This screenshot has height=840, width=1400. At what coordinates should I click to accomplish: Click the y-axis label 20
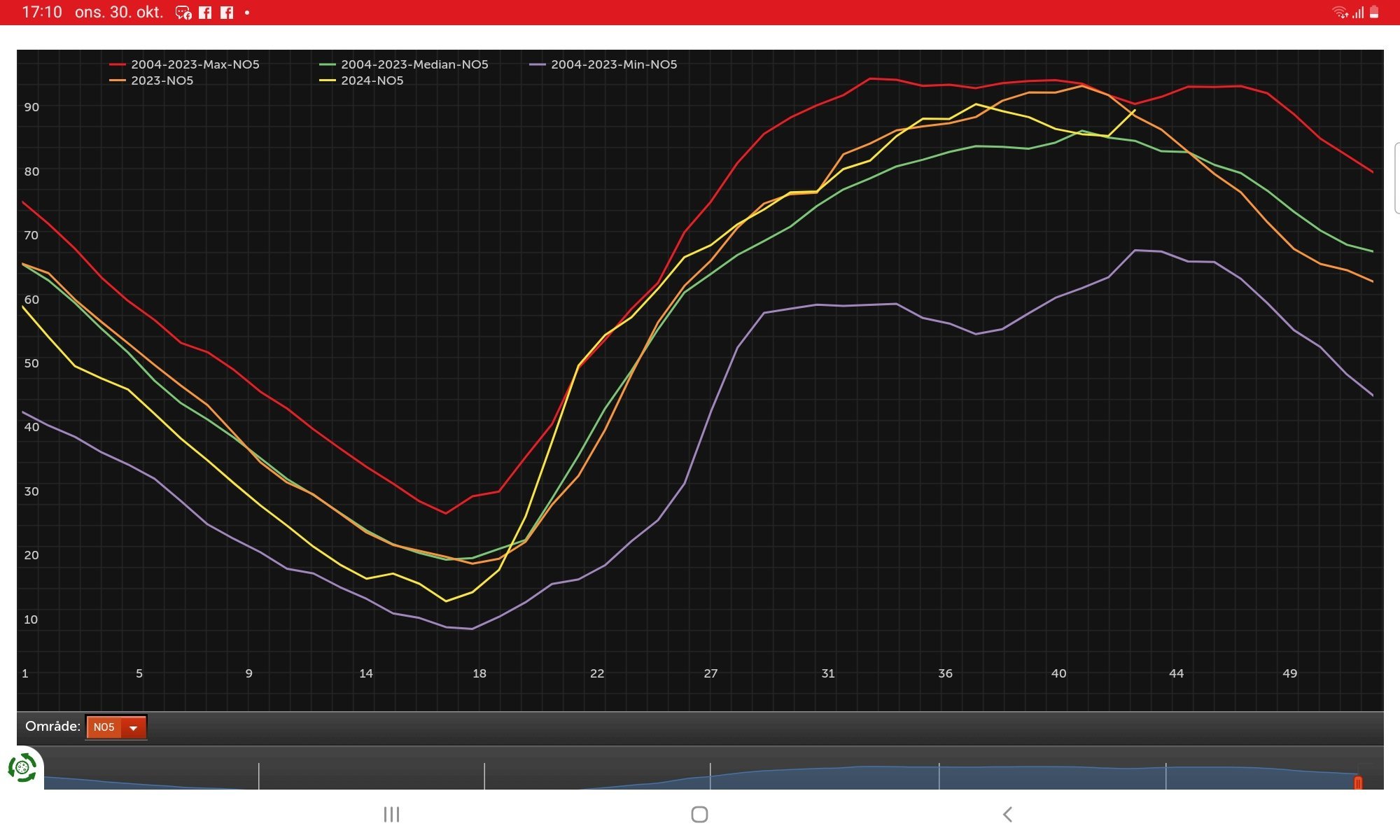(31, 555)
